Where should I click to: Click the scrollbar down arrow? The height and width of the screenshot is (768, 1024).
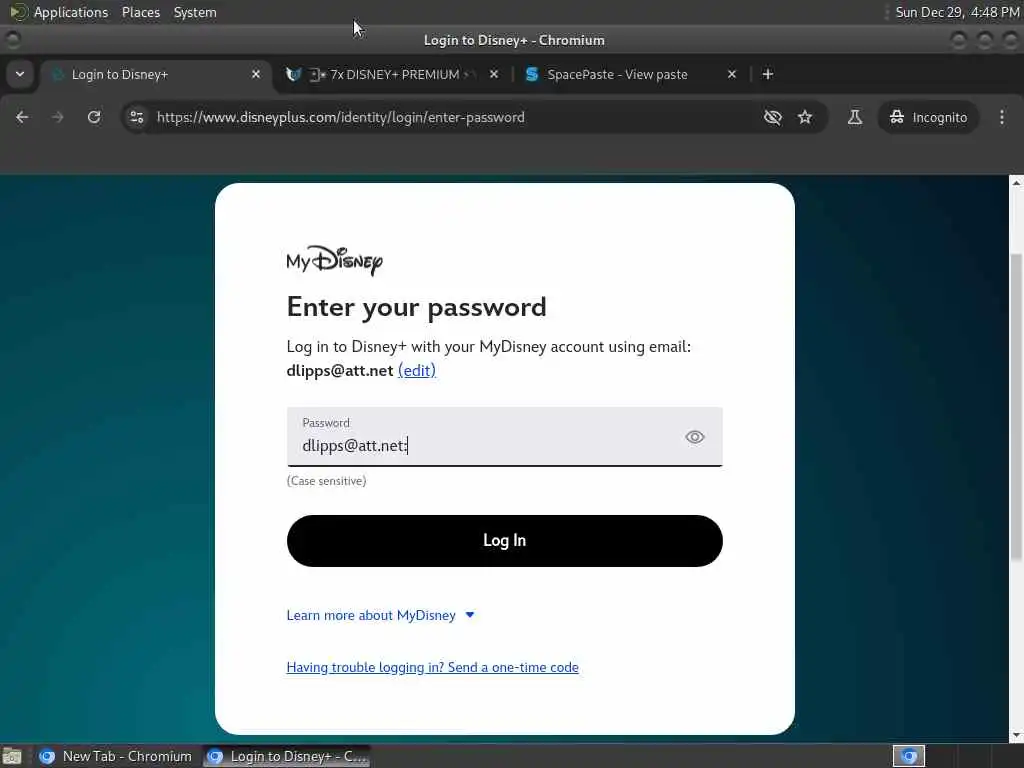pos(1016,736)
